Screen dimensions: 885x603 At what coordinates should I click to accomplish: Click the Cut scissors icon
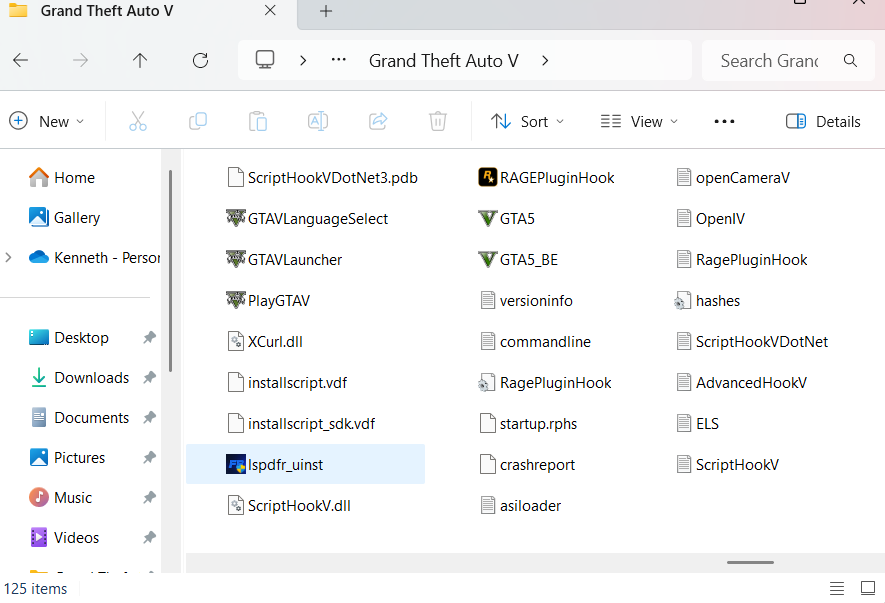[138, 121]
